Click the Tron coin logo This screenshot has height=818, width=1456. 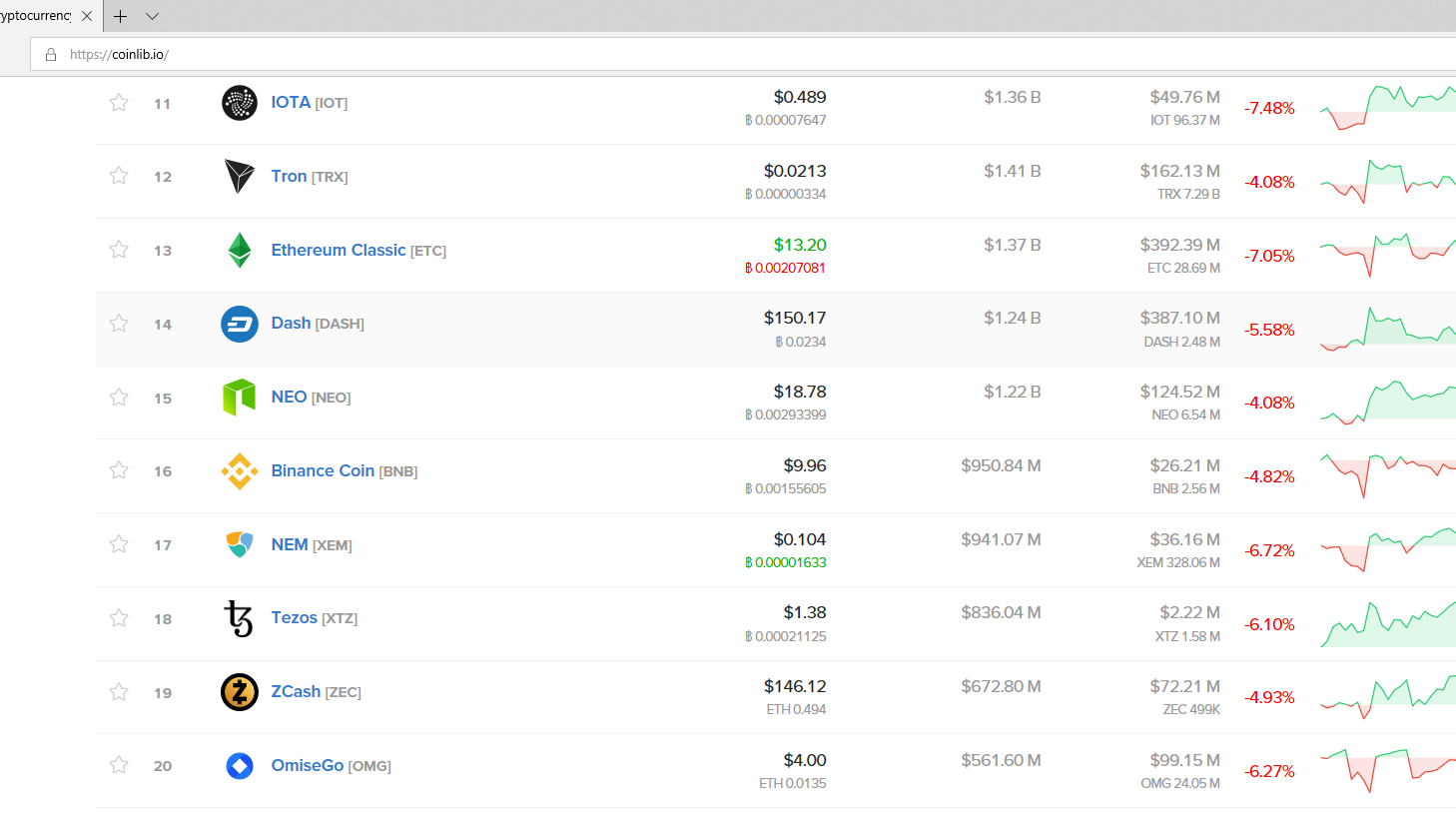(240, 176)
